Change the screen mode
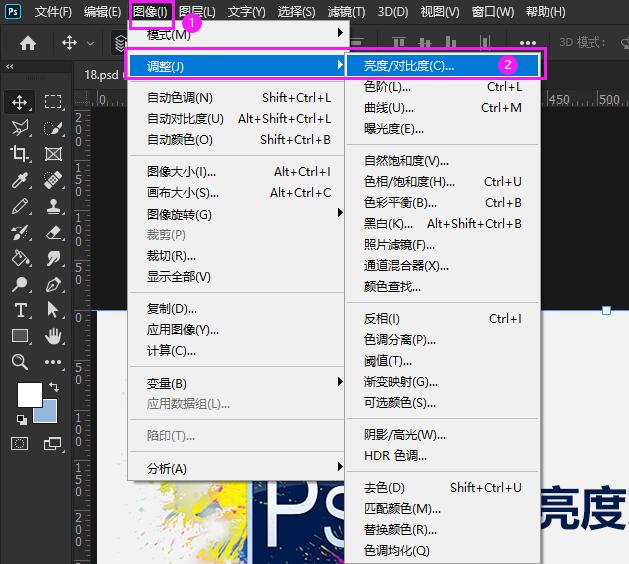629x564 pixels. 52,443
